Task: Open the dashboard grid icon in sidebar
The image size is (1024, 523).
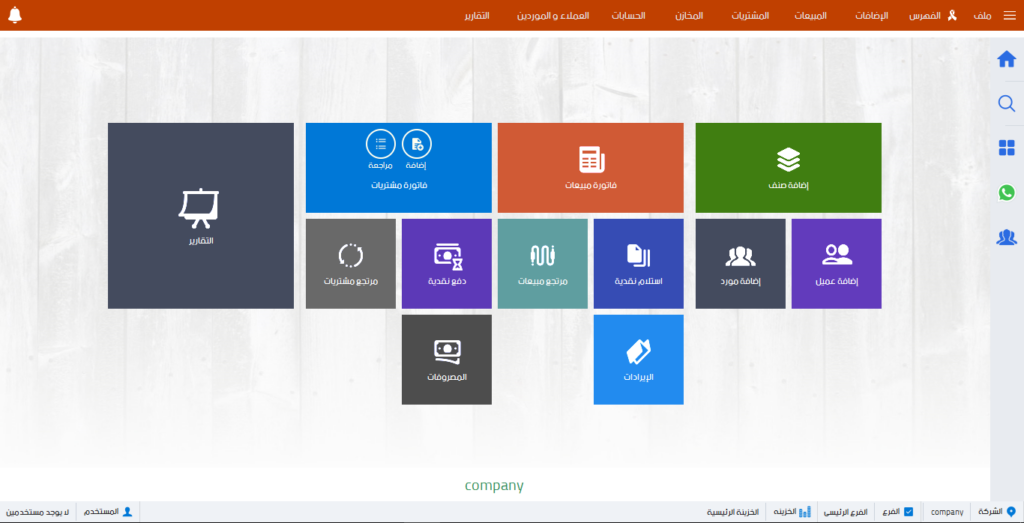Action: click(1007, 148)
